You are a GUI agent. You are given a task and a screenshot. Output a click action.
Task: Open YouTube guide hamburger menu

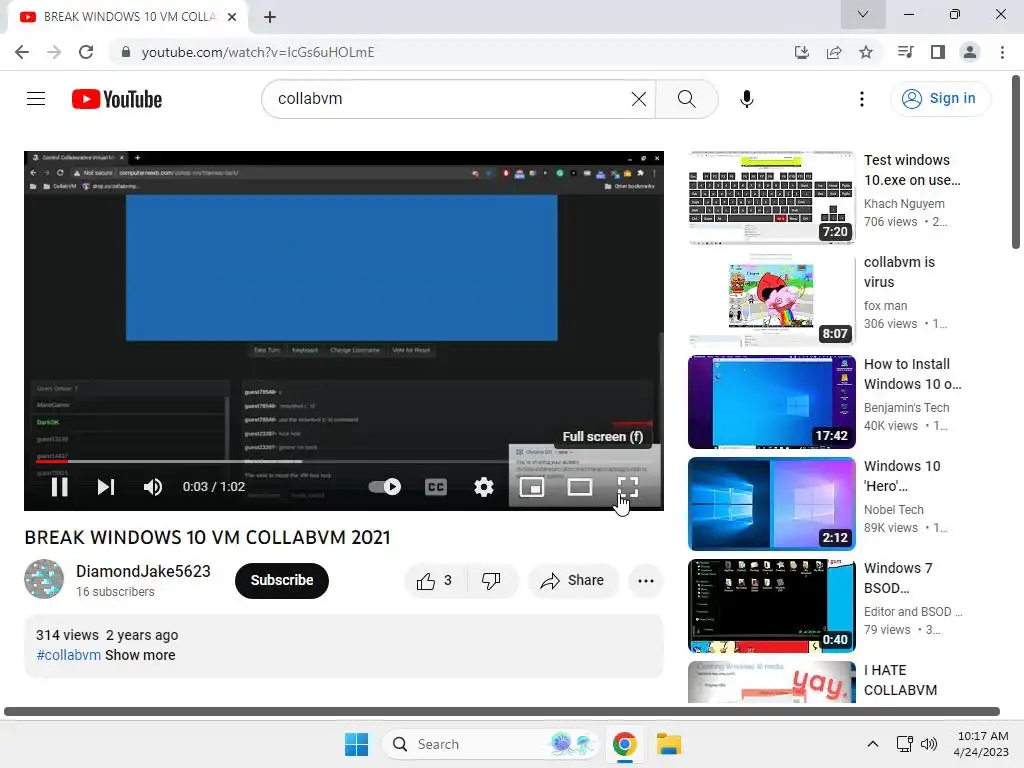[36, 99]
